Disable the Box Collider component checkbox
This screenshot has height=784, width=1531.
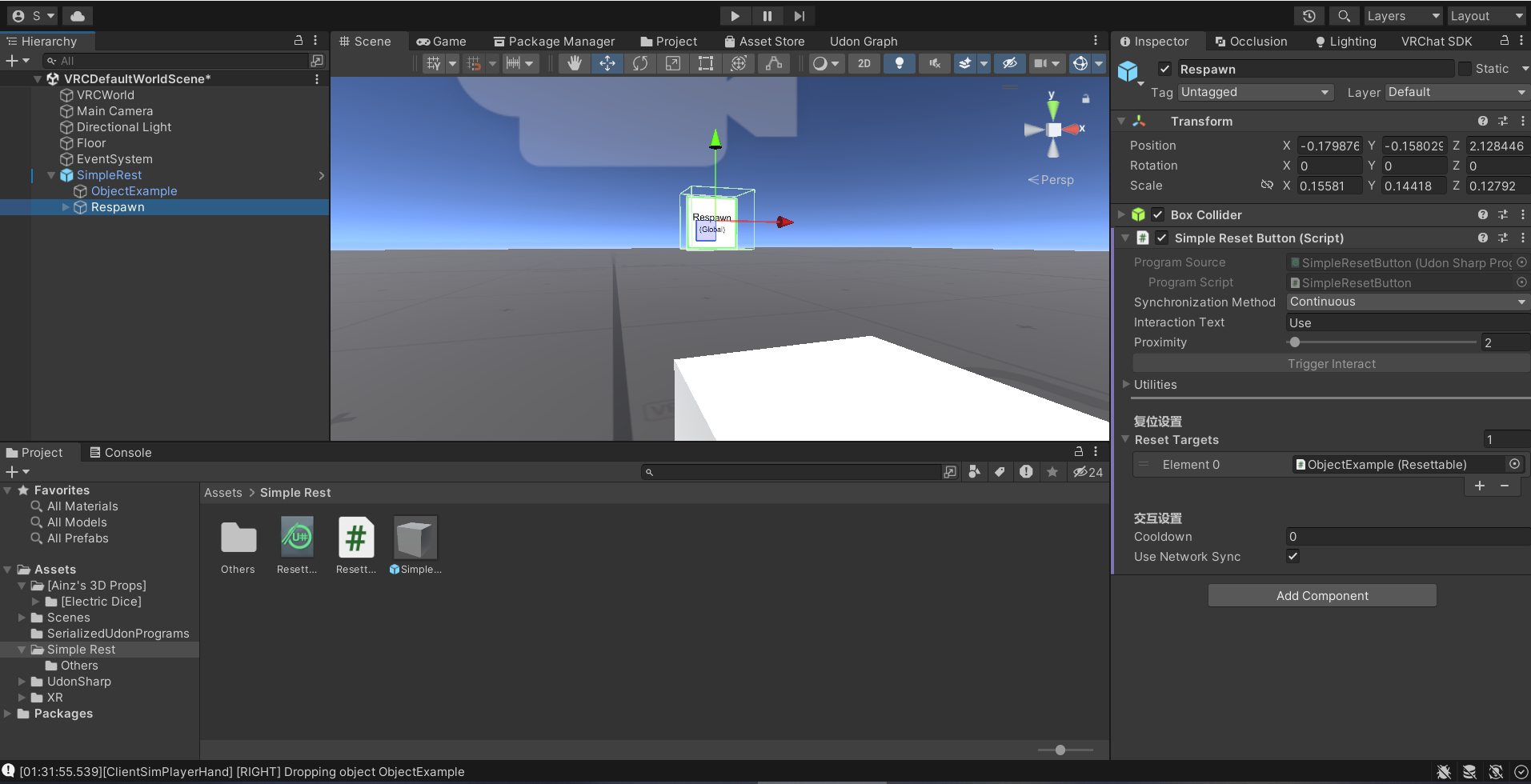click(x=1157, y=214)
